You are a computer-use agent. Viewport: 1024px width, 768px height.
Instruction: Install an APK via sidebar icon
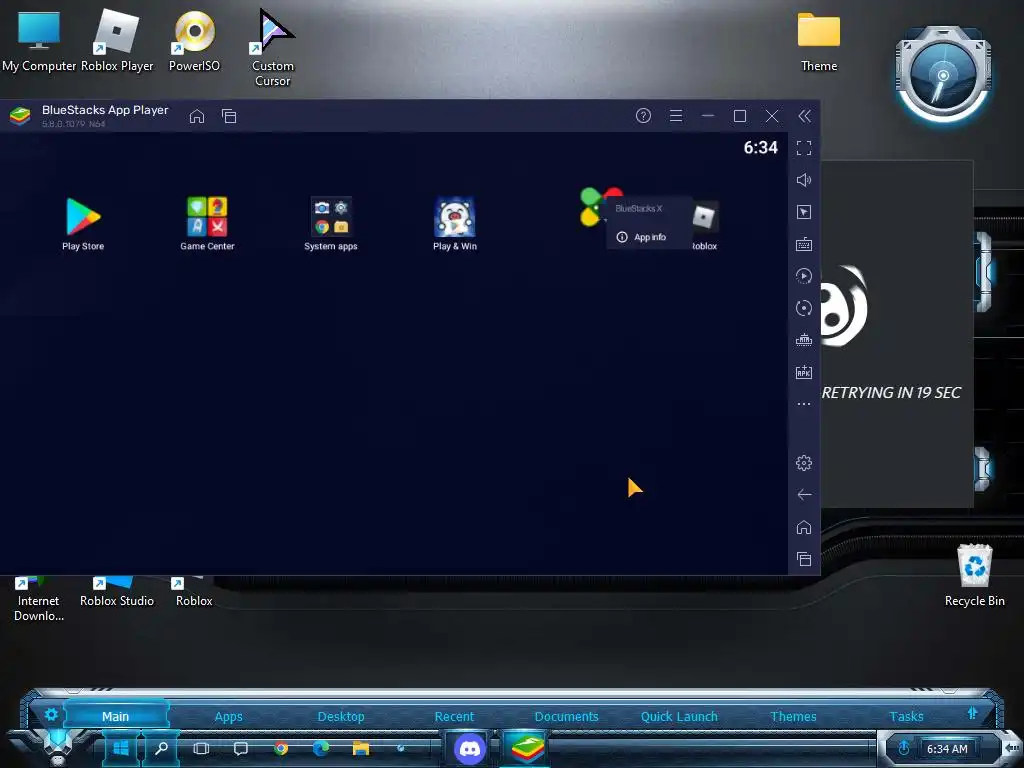pos(804,372)
